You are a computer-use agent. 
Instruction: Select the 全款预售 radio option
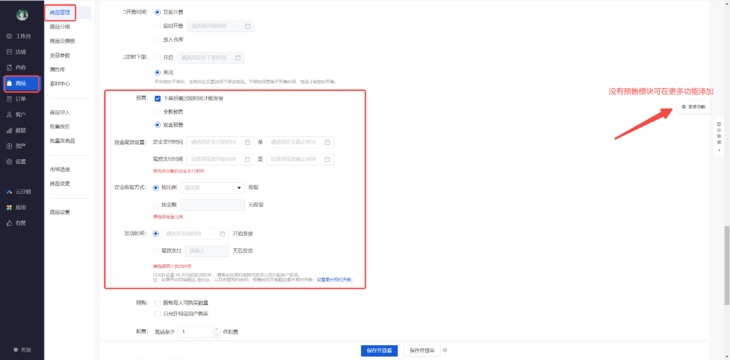click(x=157, y=112)
